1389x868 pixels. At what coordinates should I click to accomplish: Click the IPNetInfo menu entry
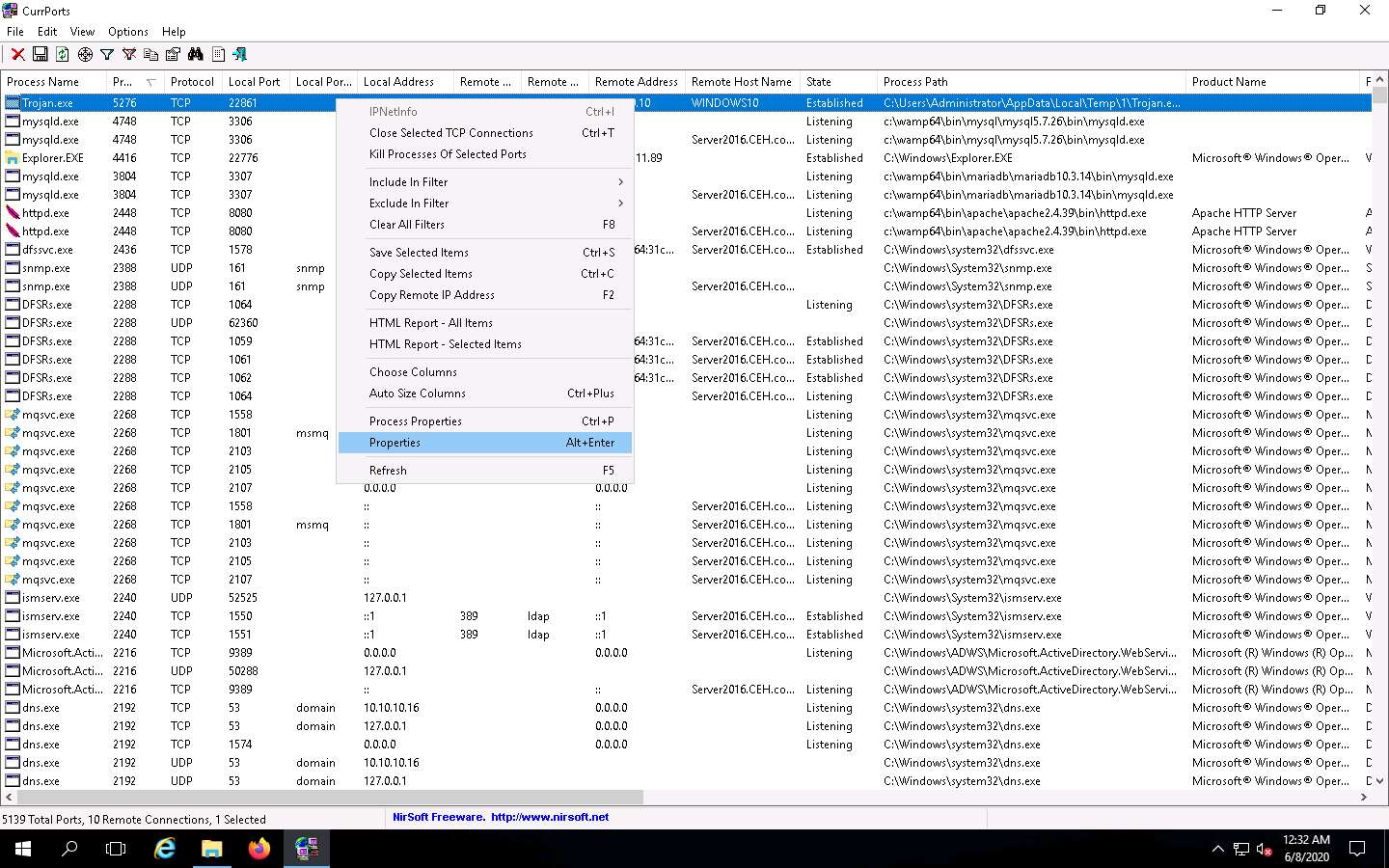tap(484, 112)
